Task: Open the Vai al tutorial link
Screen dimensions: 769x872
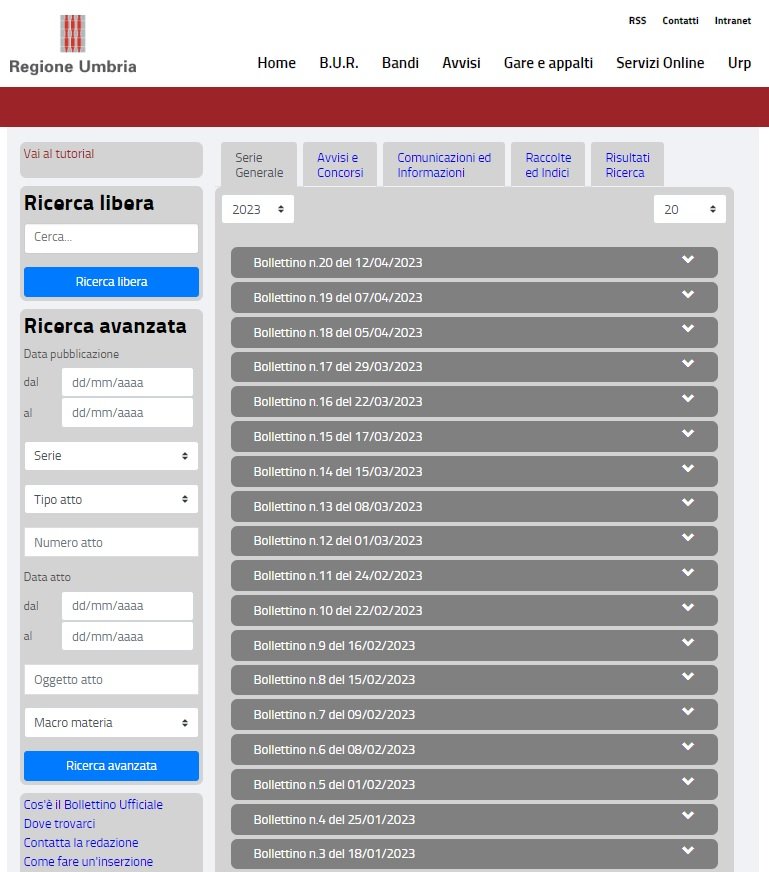Action: [59, 153]
